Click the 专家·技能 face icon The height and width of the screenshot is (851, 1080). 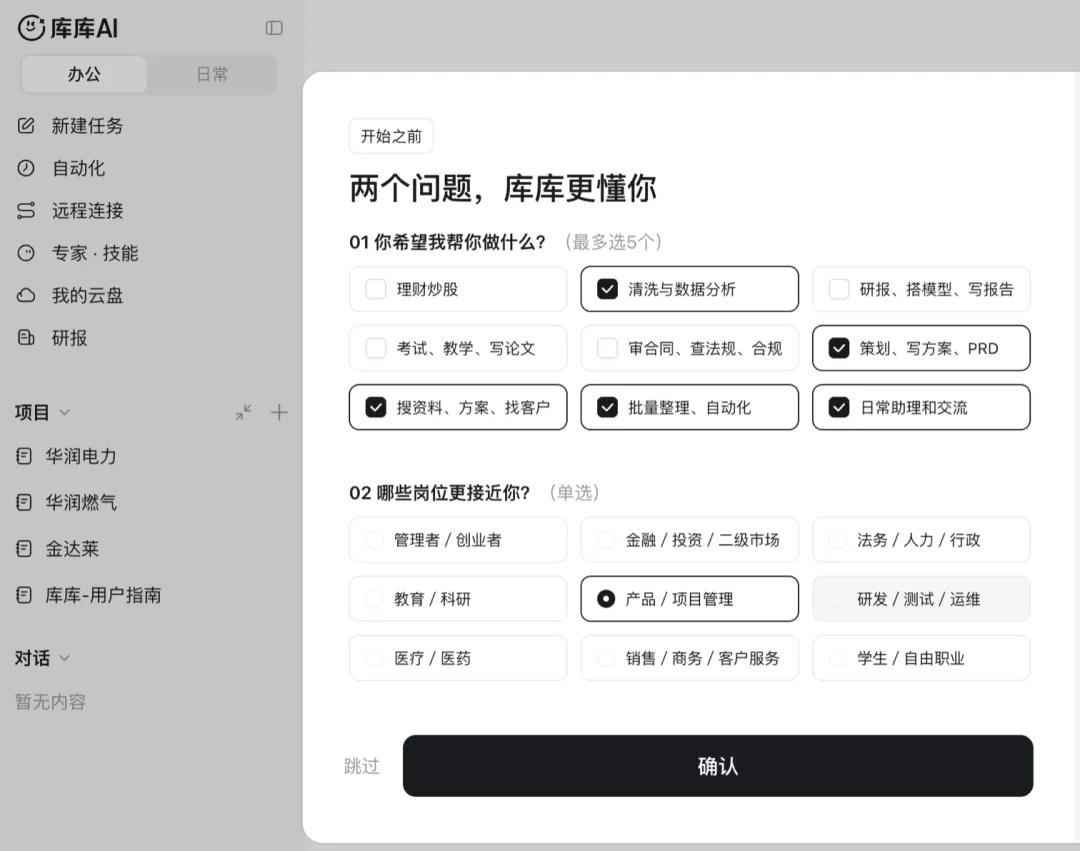pyautogui.click(x=25, y=253)
